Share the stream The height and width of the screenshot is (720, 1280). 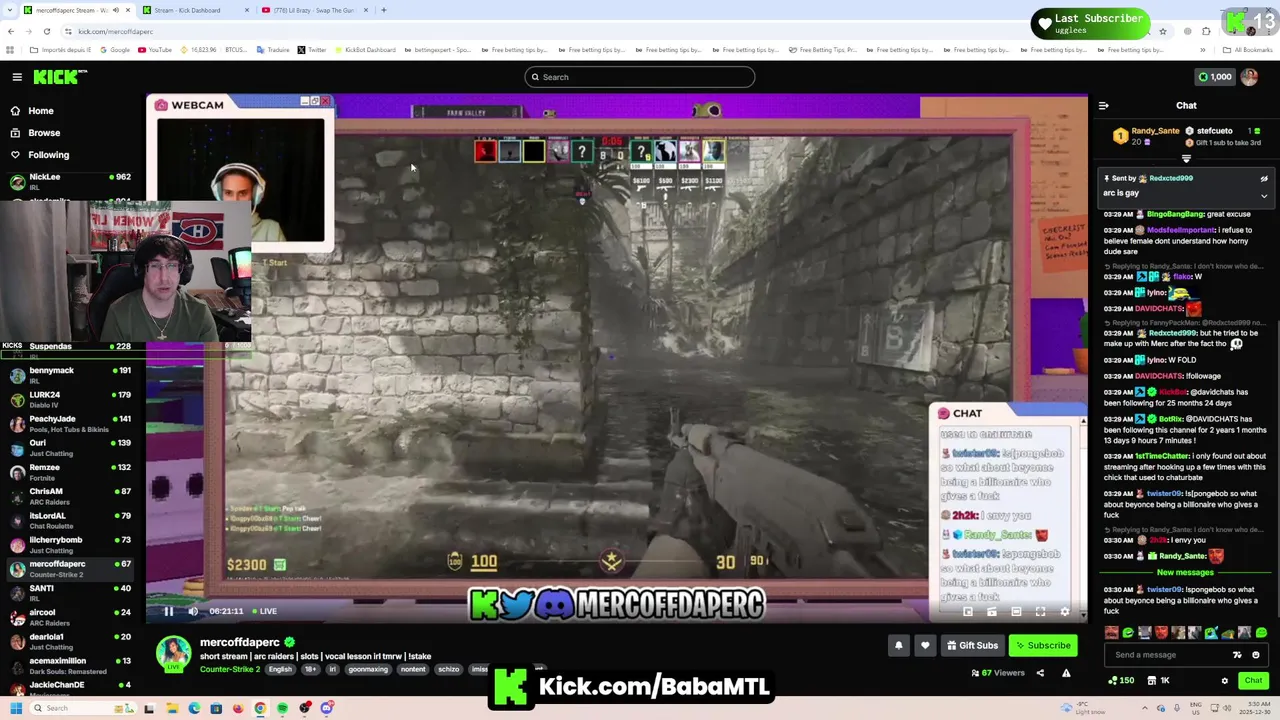[x=1040, y=673]
